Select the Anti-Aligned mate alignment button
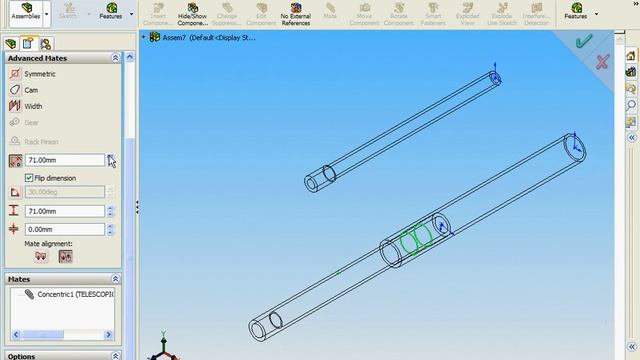Image resolution: width=640 pixels, height=360 pixels. 66,256
